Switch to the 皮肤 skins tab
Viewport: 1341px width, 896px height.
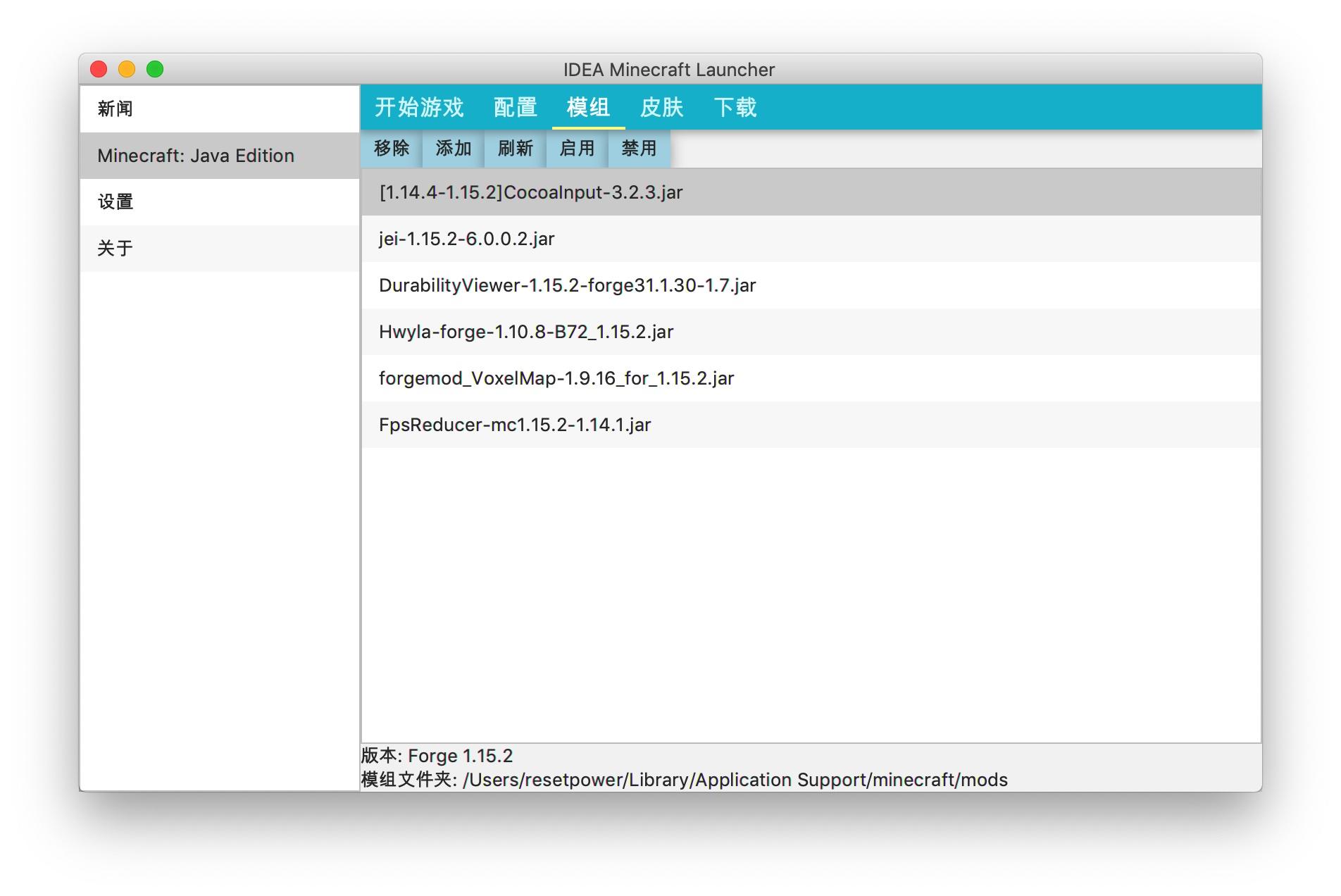pos(662,107)
